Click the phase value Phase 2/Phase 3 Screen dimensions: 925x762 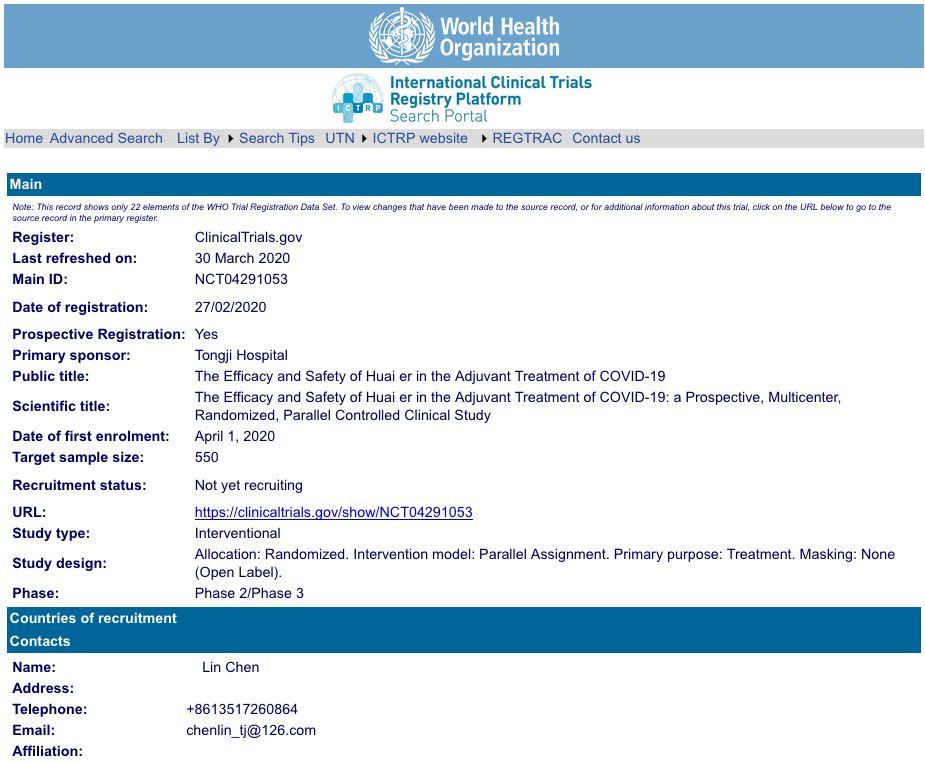(x=249, y=593)
